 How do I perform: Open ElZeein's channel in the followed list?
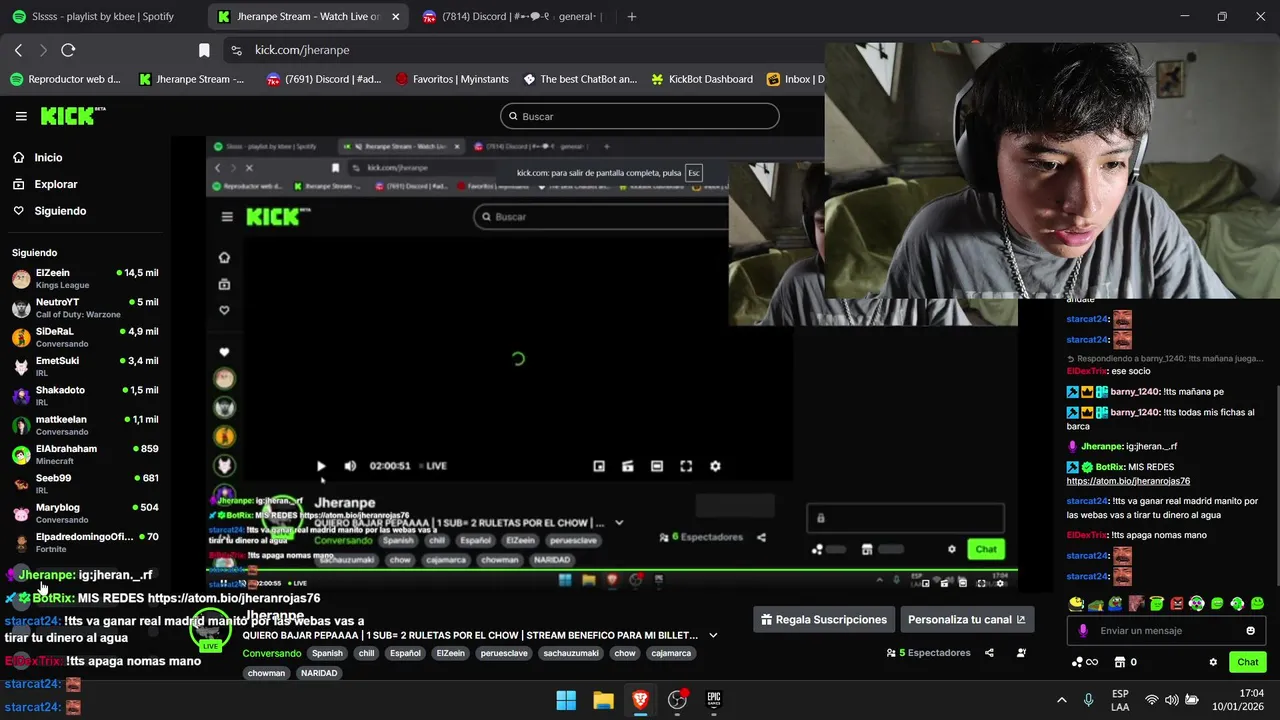click(85, 278)
